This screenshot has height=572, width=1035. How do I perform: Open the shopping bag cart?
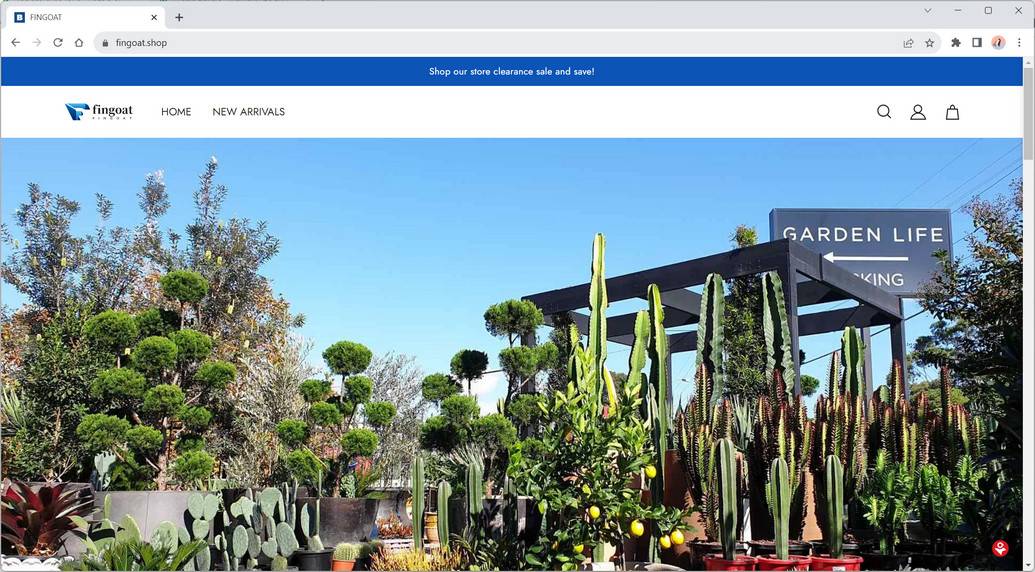(952, 112)
